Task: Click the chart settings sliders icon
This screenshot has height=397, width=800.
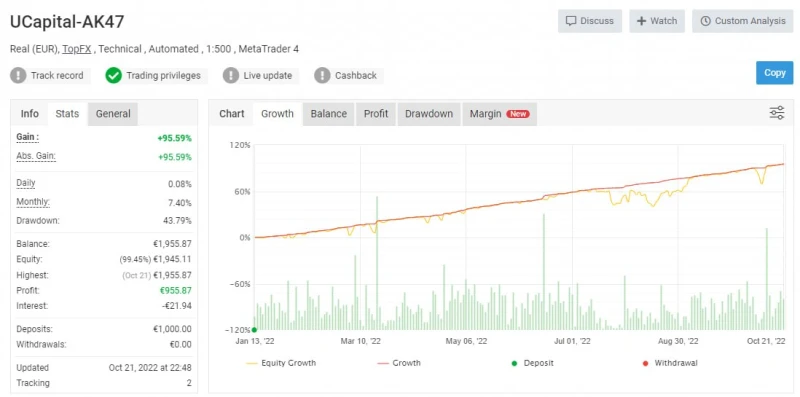Action: click(777, 113)
